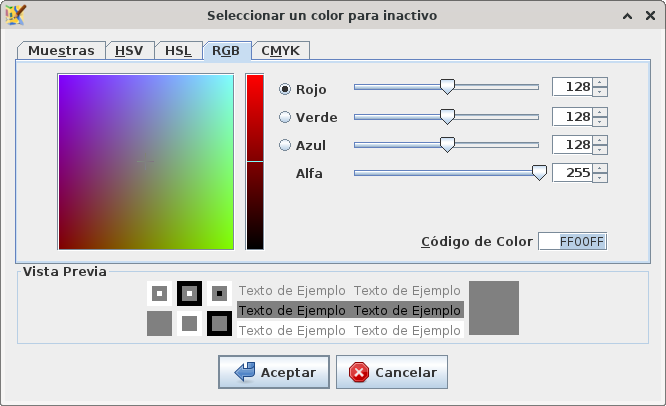
Task: Click the blue arrow icon on Aceptar
Action: pos(245,372)
